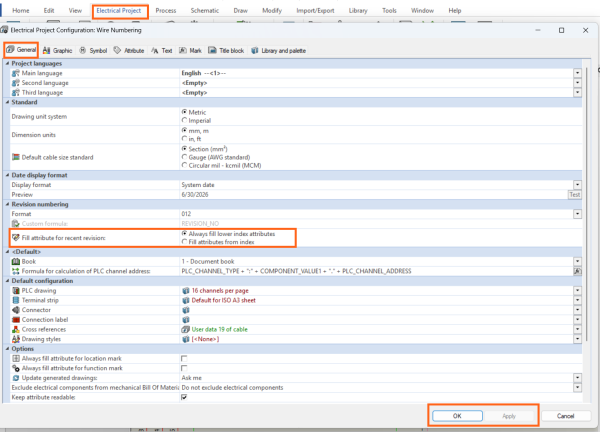The height and width of the screenshot is (432, 600).
Task: Click the Cancel button
Action: [x=566, y=416]
